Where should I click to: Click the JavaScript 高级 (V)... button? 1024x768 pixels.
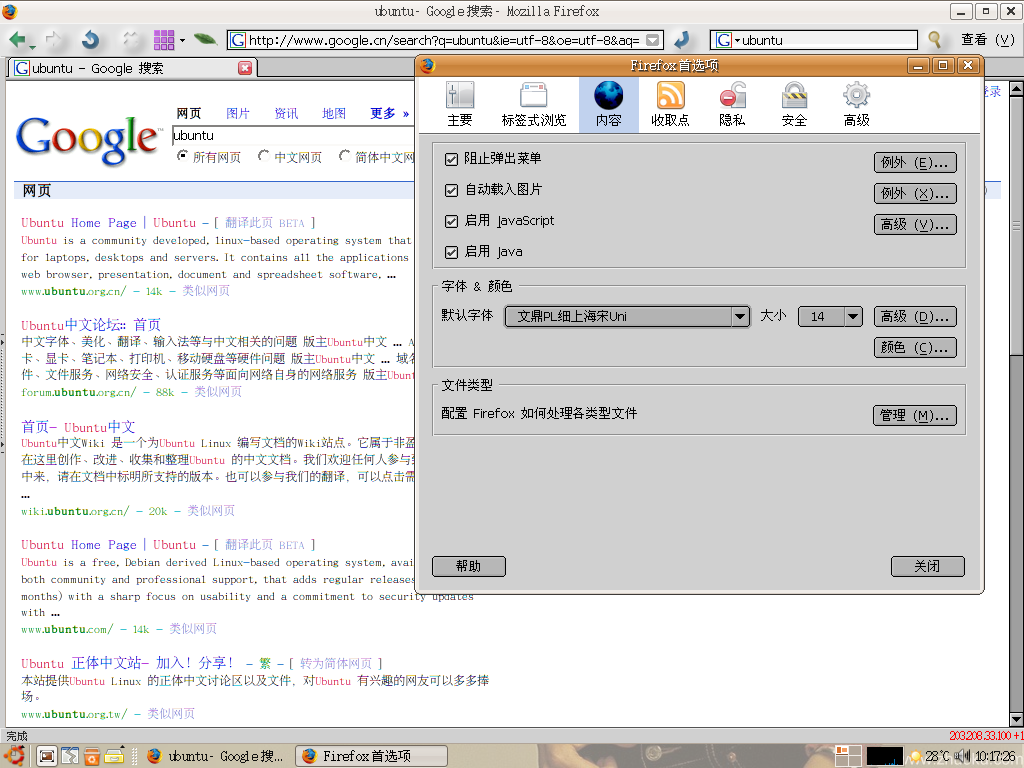915,225
